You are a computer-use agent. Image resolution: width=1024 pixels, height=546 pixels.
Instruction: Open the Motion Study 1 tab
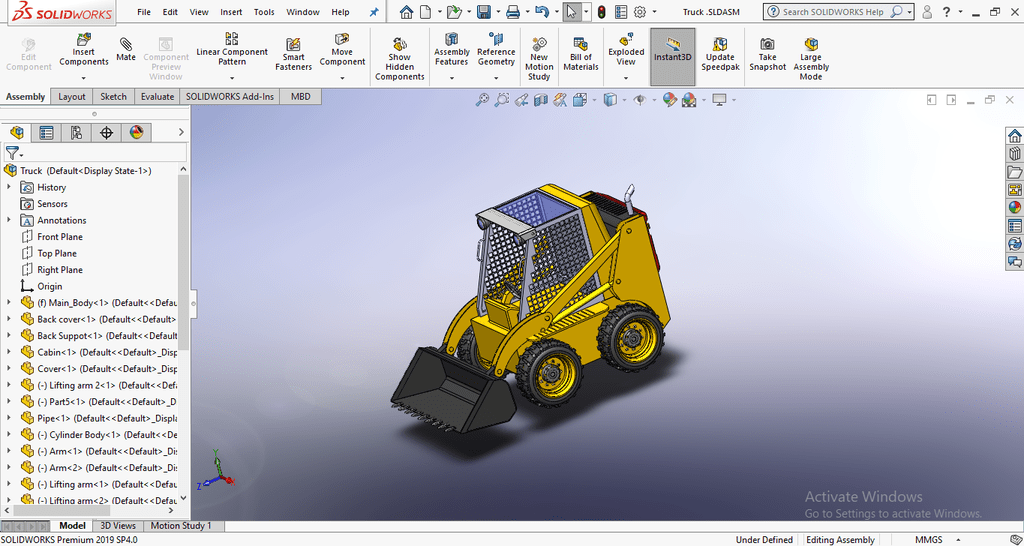coord(181,525)
